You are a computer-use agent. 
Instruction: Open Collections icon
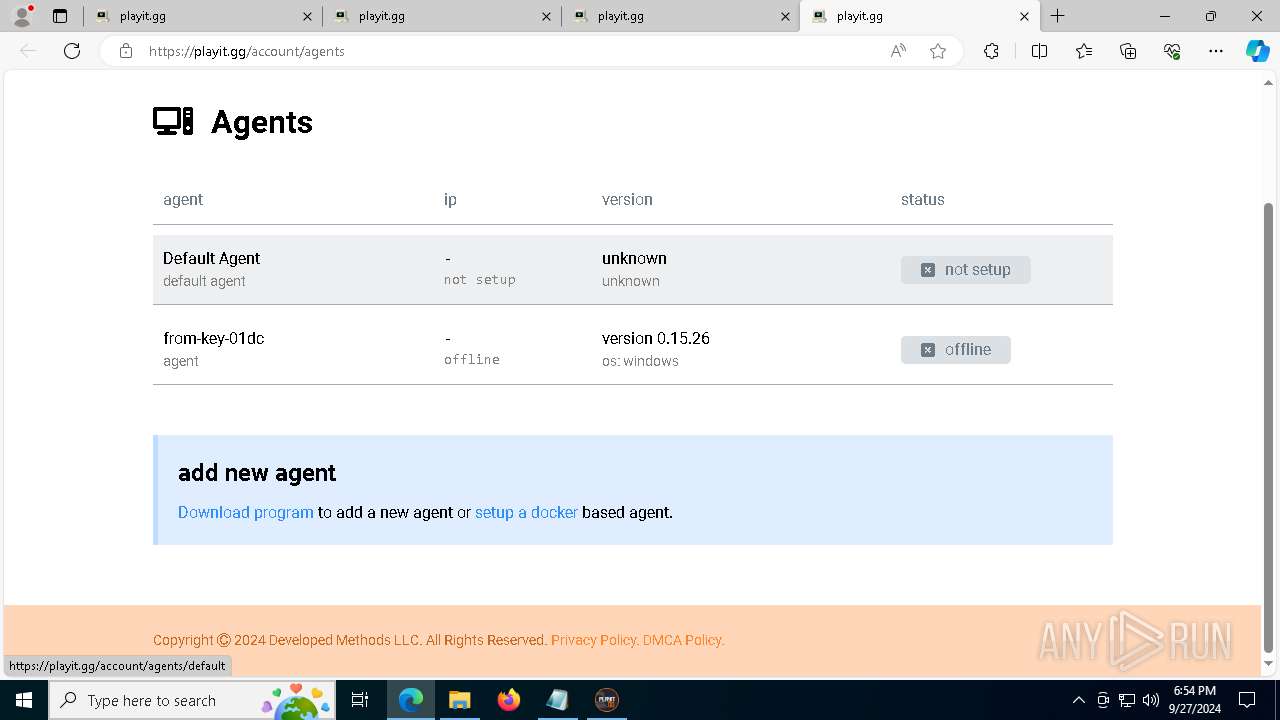pos(1128,51)
